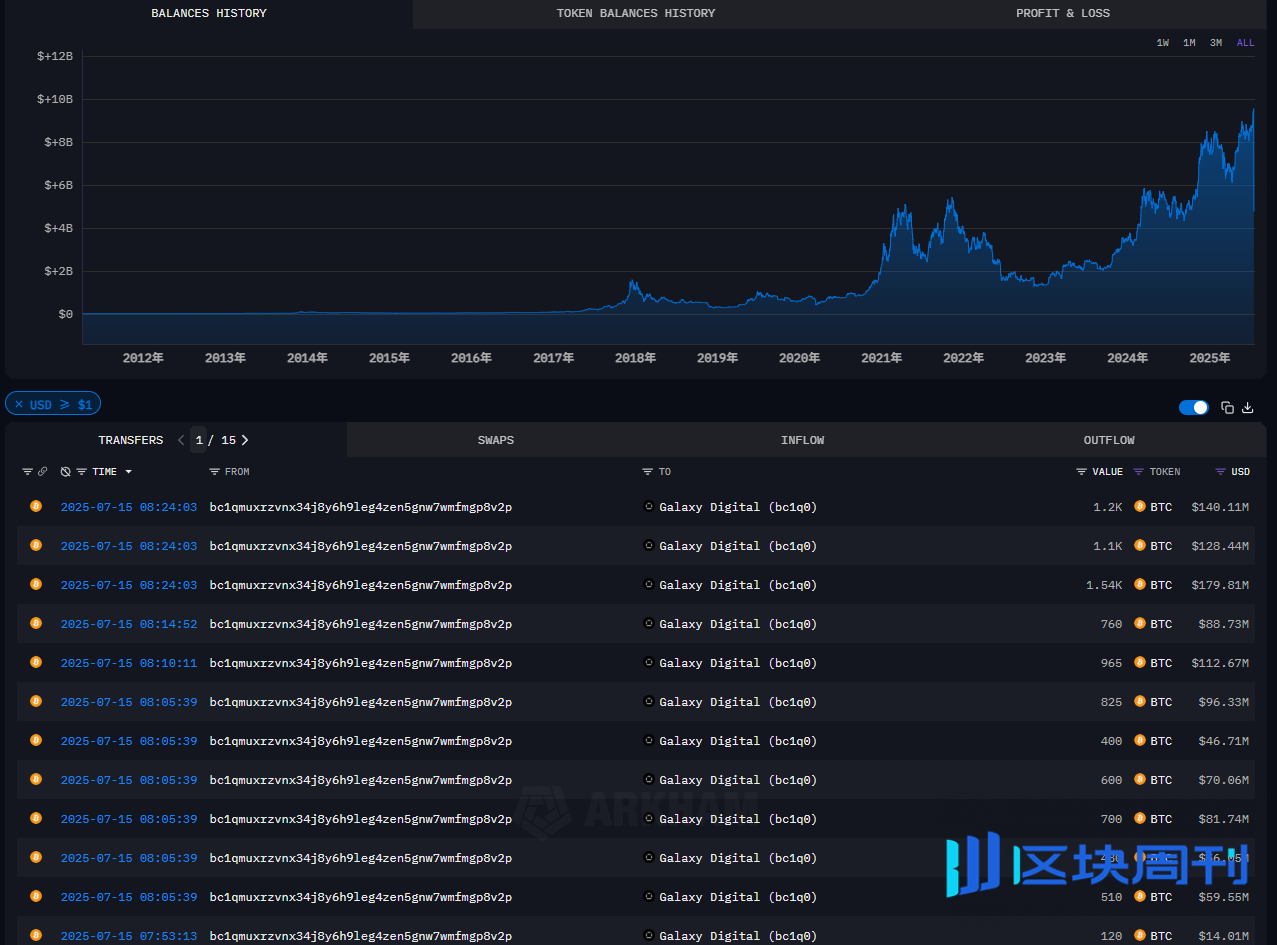Click the $+10B axis label on the chart
Viewport: 1277px width, 945px height.
click(55, 99)
